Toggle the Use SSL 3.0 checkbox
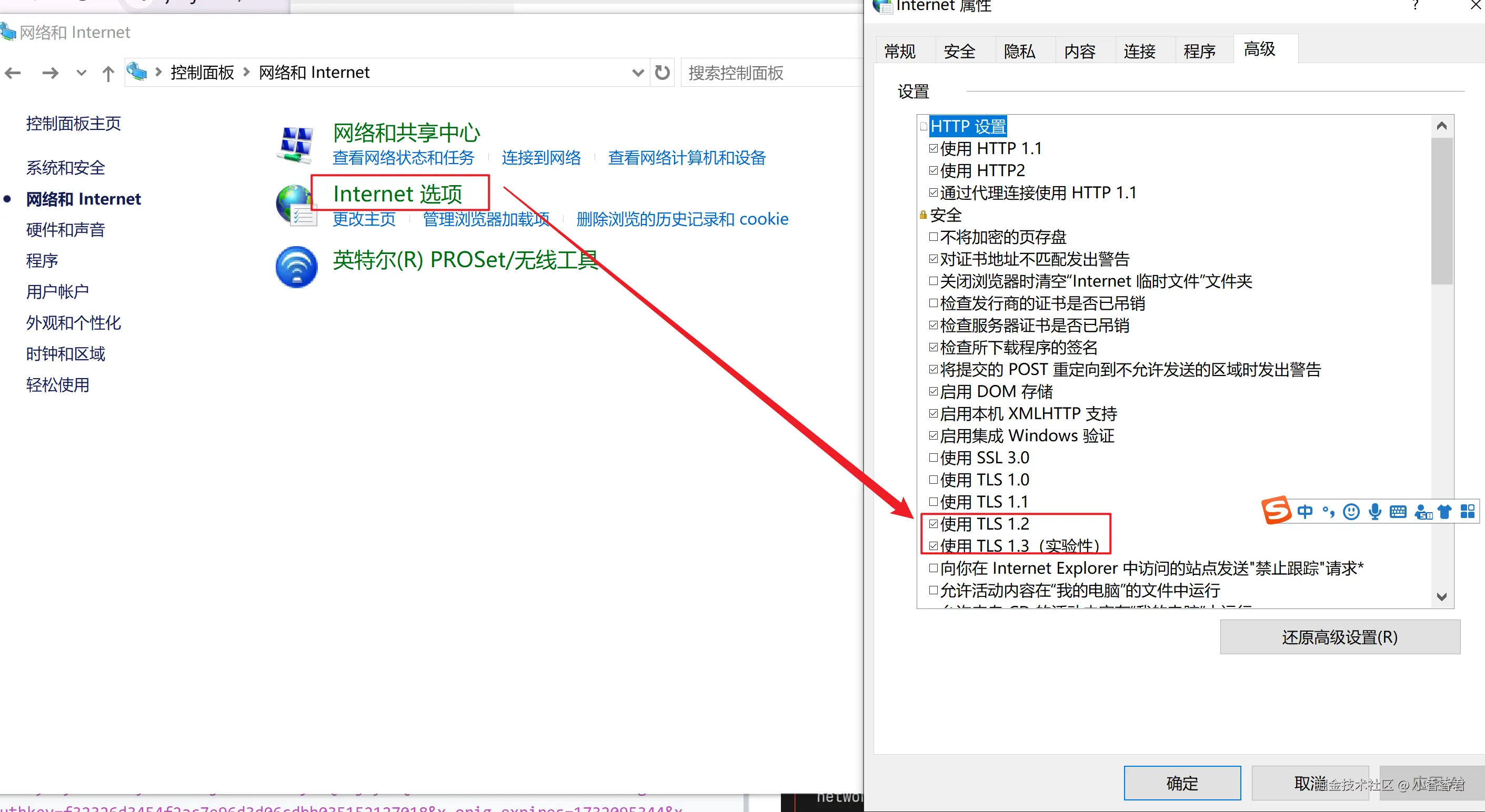This screenshot has height=812, width=1485. (934, 458)
